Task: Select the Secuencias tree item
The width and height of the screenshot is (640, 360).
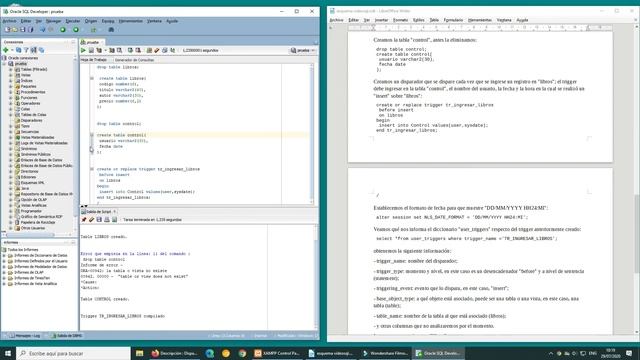Action: point(29,132)
